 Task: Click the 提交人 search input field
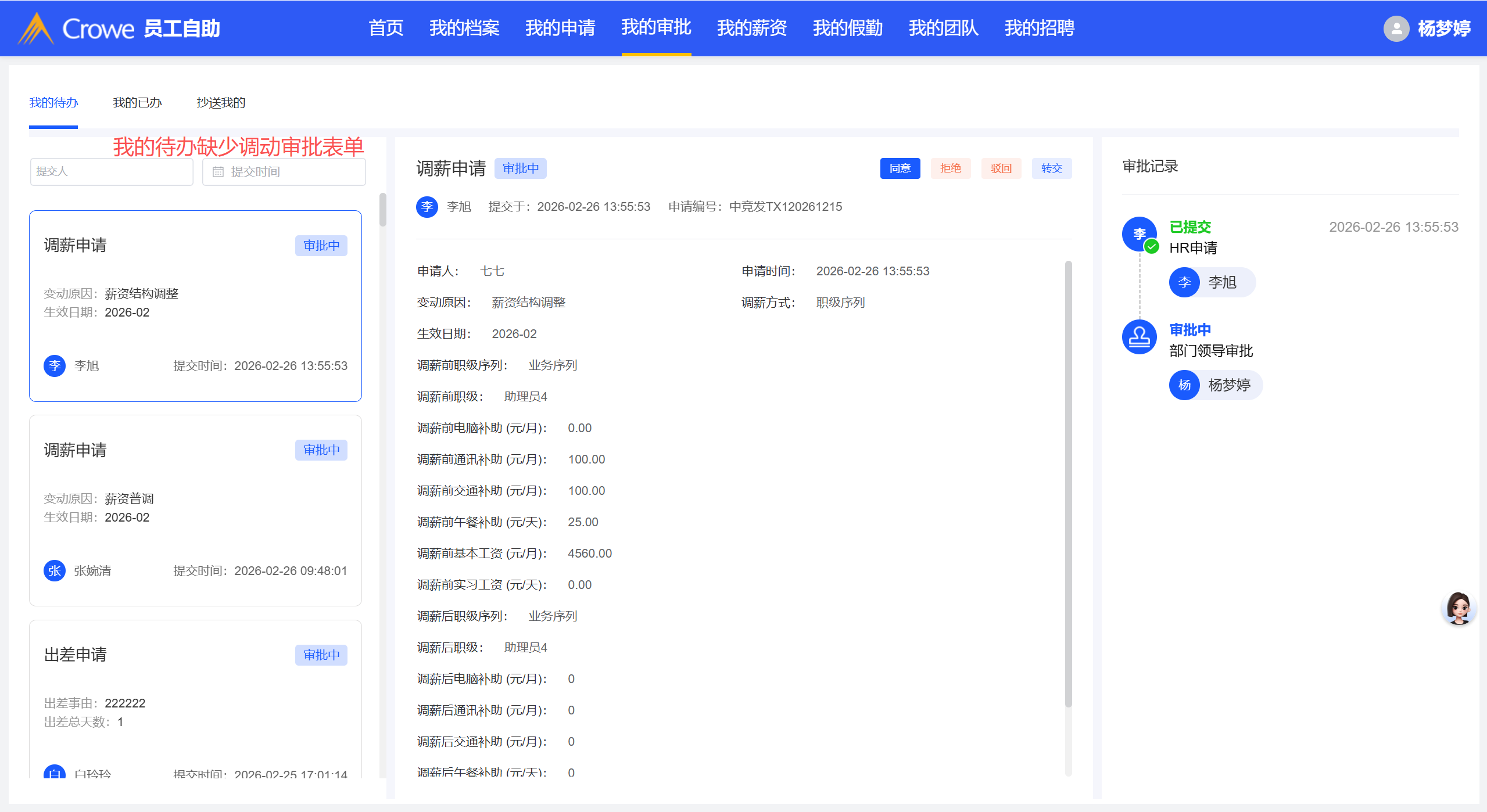point(112,172)
